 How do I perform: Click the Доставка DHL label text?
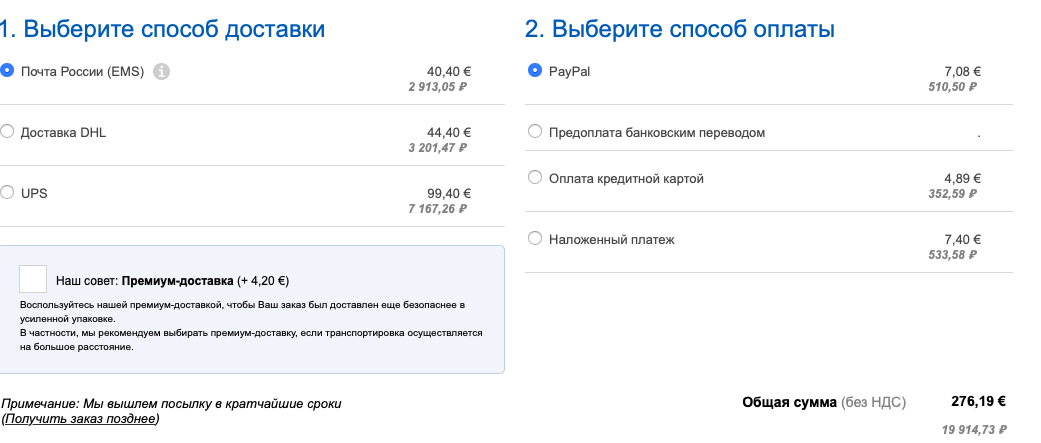pyautogui.click(x=63, y=132)
